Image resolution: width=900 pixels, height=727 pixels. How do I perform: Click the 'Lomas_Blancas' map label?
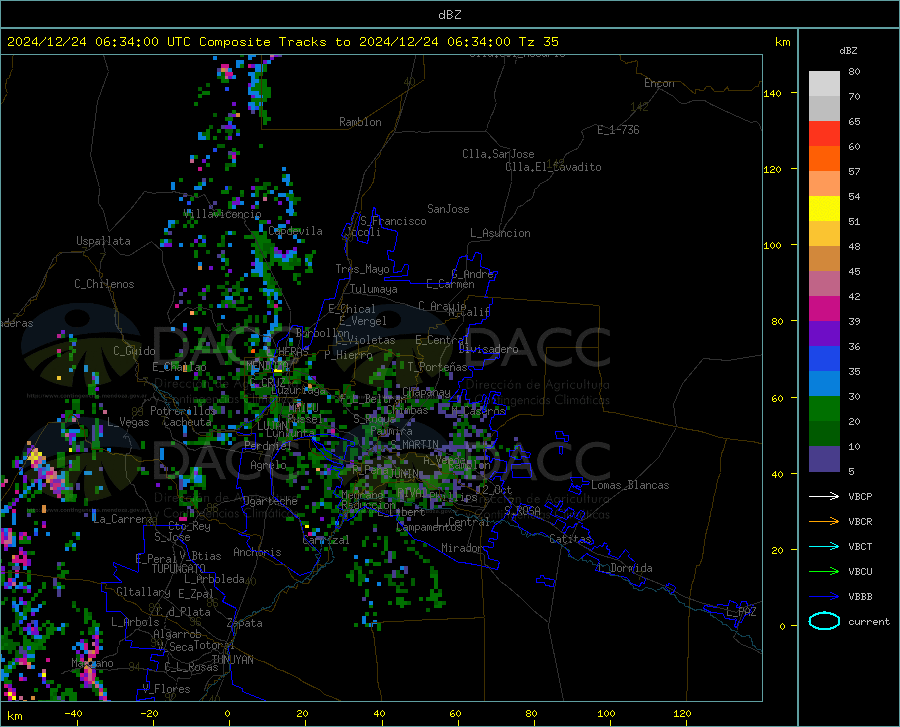[x=630, y=485]
